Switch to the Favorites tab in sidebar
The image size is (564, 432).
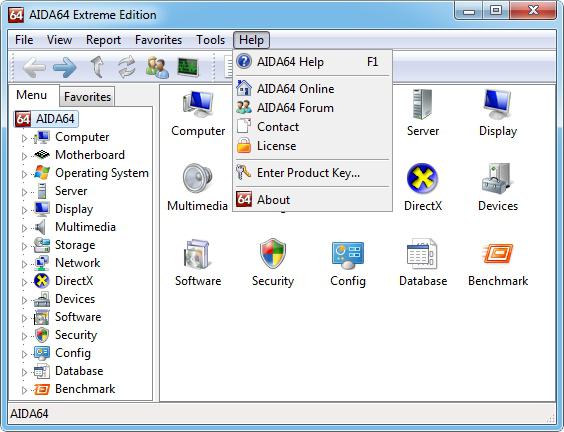pyautogui.click(x=87, y=96)
